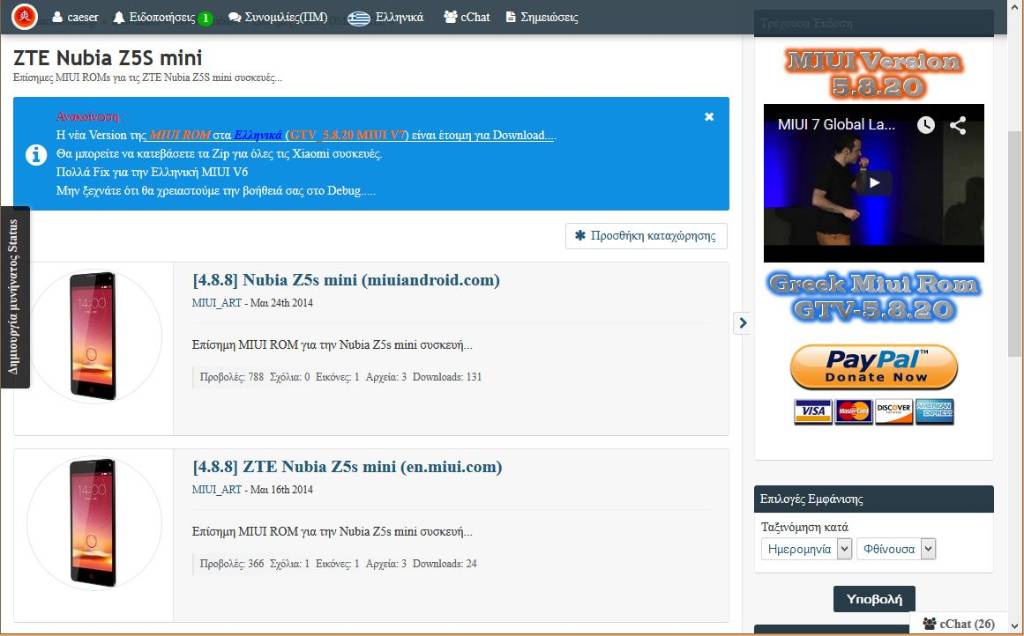Open Συνομιλίες (PM) conversations

tap(277, 17)
